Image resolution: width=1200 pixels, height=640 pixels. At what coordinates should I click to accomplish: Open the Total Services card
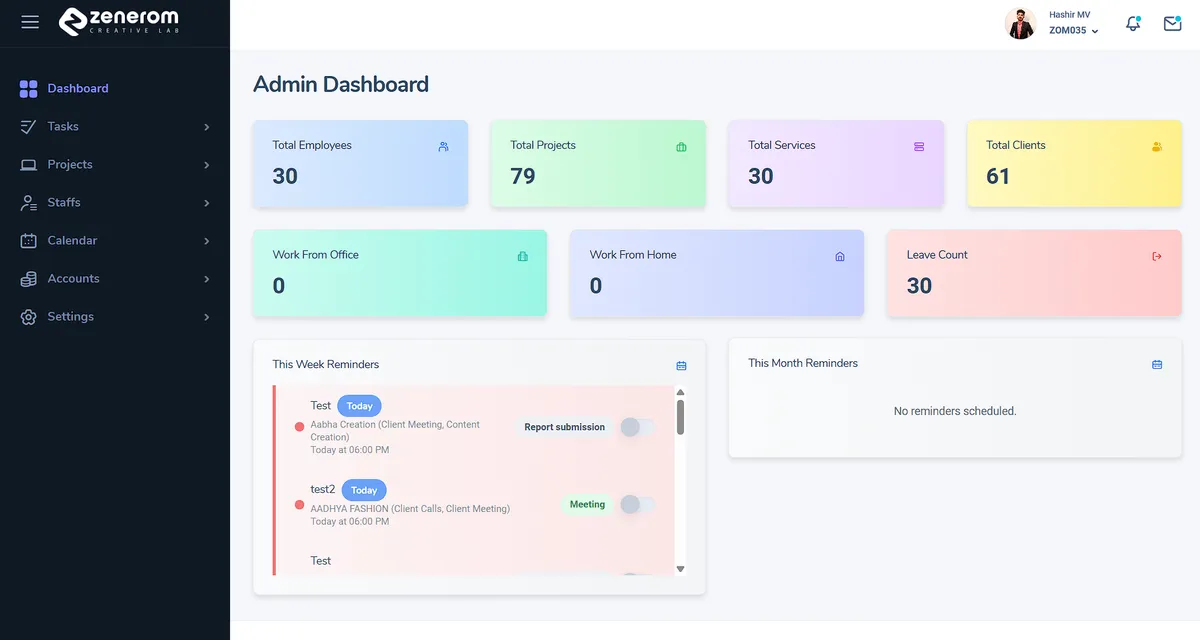tap(836, 164)
